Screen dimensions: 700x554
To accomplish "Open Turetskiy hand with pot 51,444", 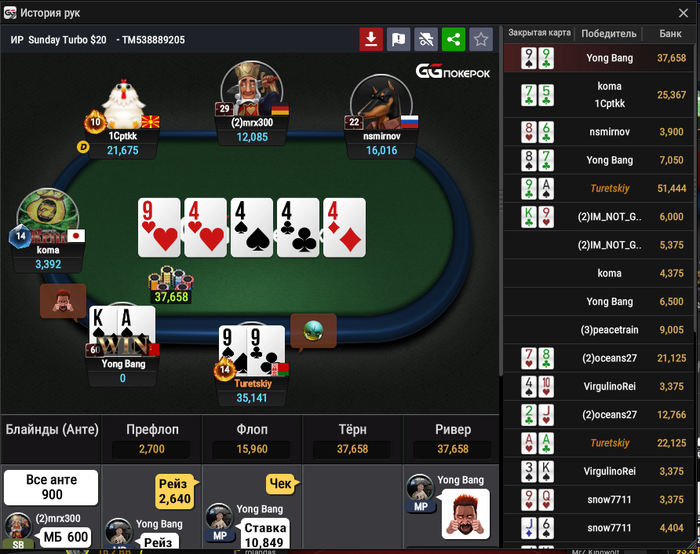I will [599, 188].
